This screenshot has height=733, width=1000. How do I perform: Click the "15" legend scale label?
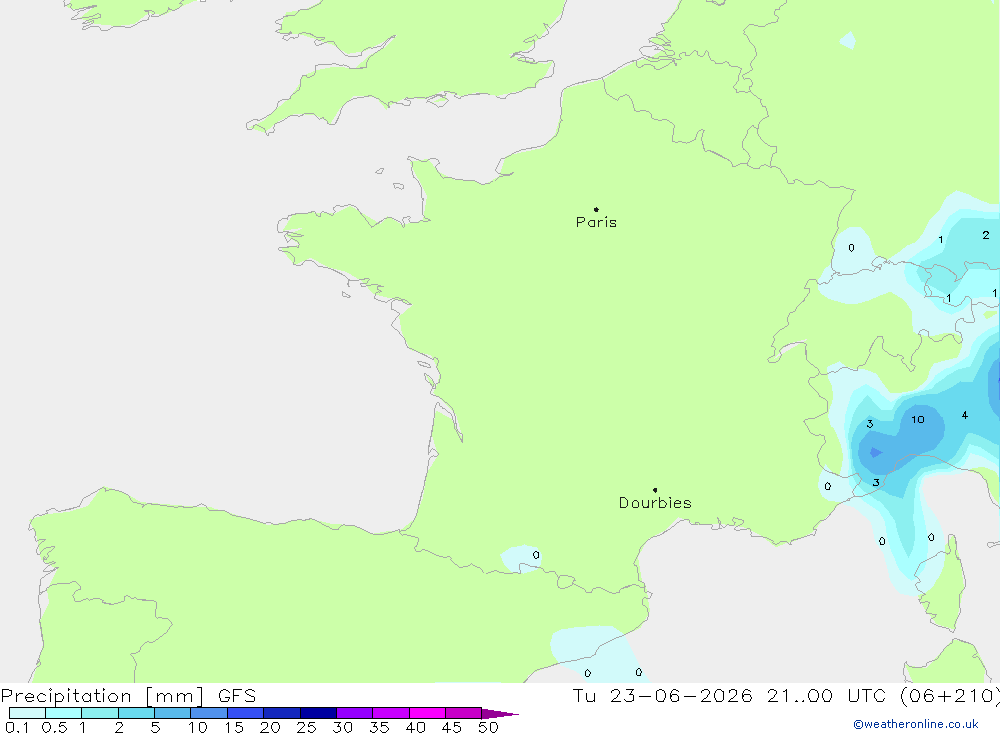tap(234, 727)
